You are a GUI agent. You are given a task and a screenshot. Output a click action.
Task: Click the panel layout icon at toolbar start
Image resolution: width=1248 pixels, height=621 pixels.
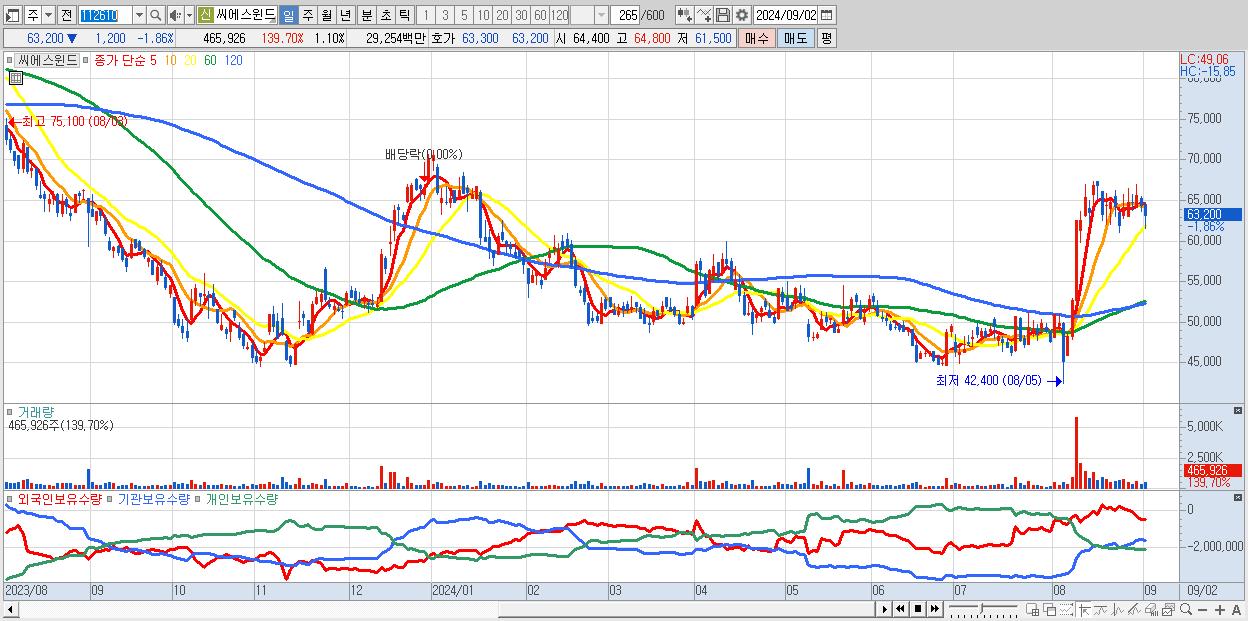pos(13,15)
